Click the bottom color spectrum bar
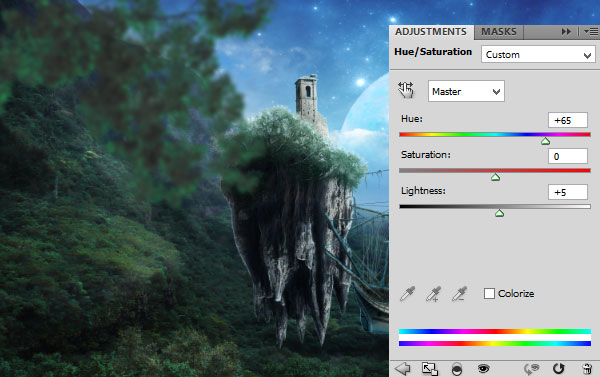Viewport: 600px width, 377px height. pos(495,343)
